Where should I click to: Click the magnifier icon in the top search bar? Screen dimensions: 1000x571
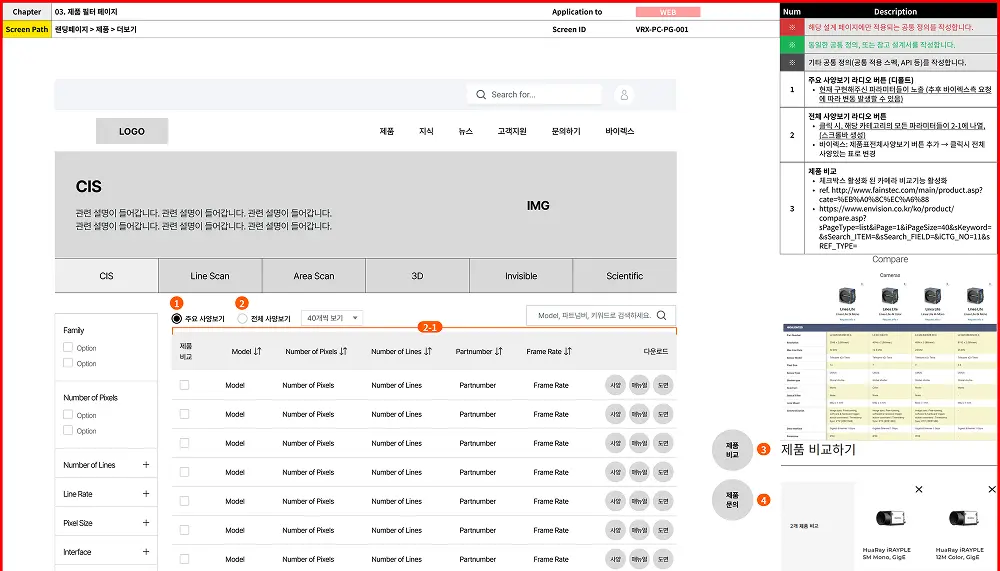[x=482, y=95]
